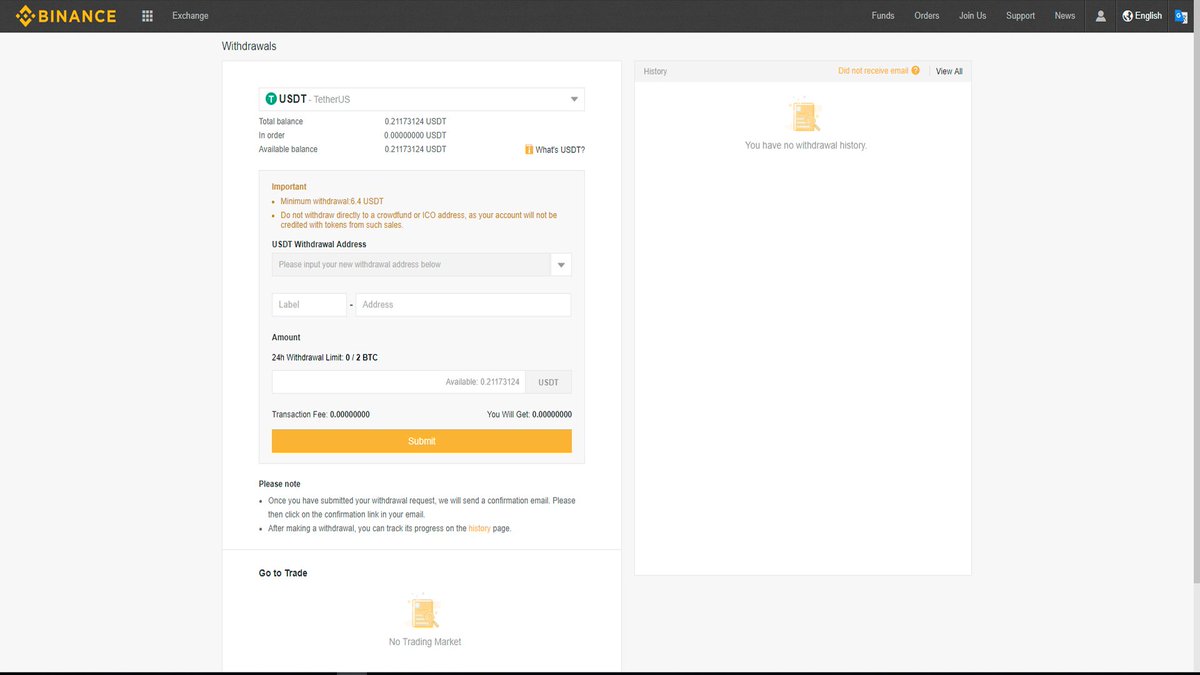1200x675 pixels.
Task: Click the Minimum withdrawal 6.4 USDT notice
Action: pyautogui.click(x=333, y=201)
